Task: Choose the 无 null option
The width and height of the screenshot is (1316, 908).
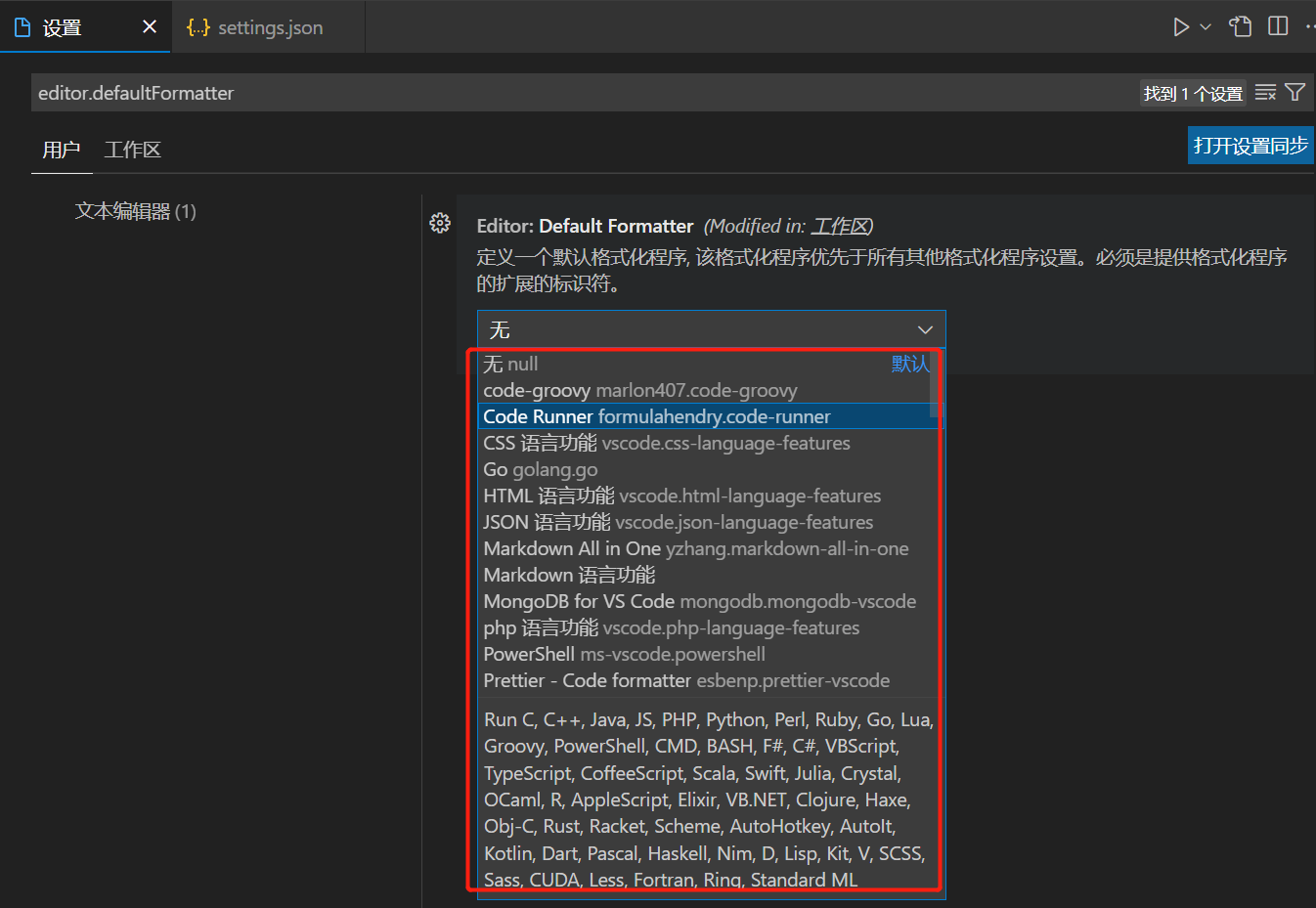Action: coord(704,364)
